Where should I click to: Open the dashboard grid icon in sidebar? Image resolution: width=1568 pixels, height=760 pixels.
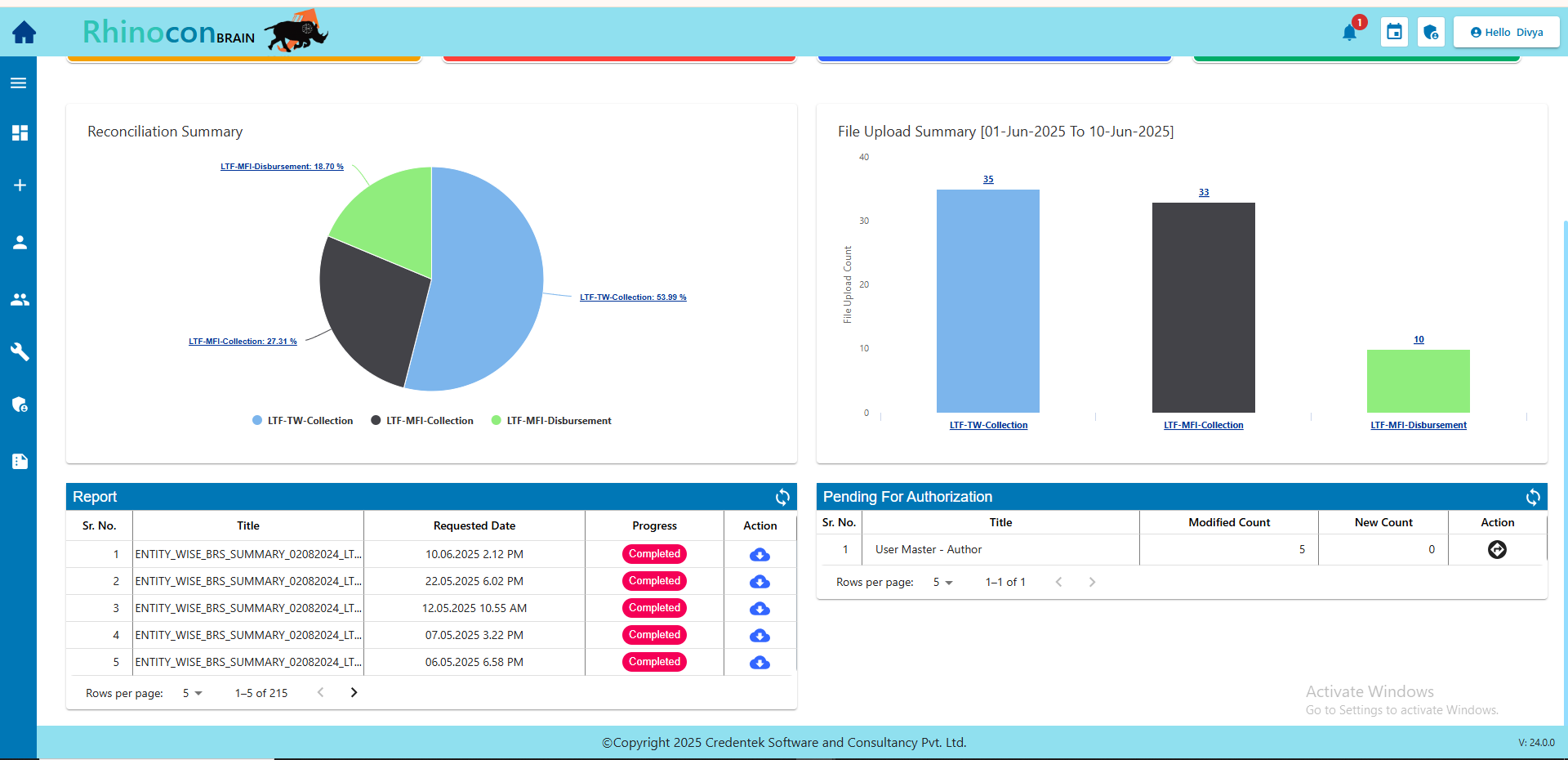coord(20,133)
